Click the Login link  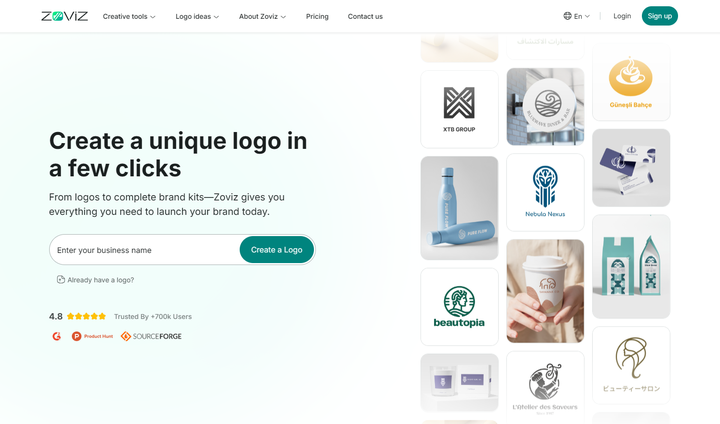[x=622, y=16]
